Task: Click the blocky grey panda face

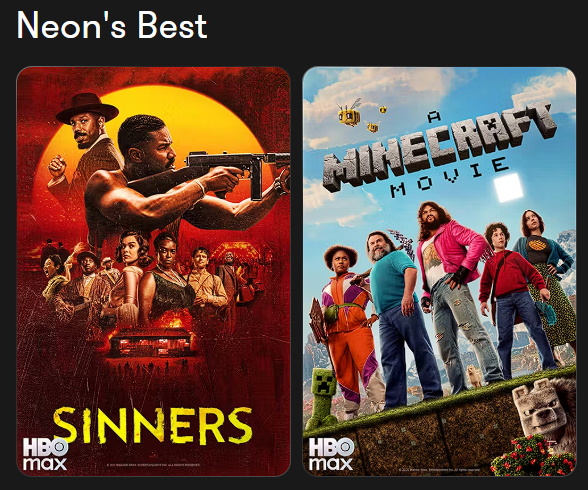Action: [537, 407]
